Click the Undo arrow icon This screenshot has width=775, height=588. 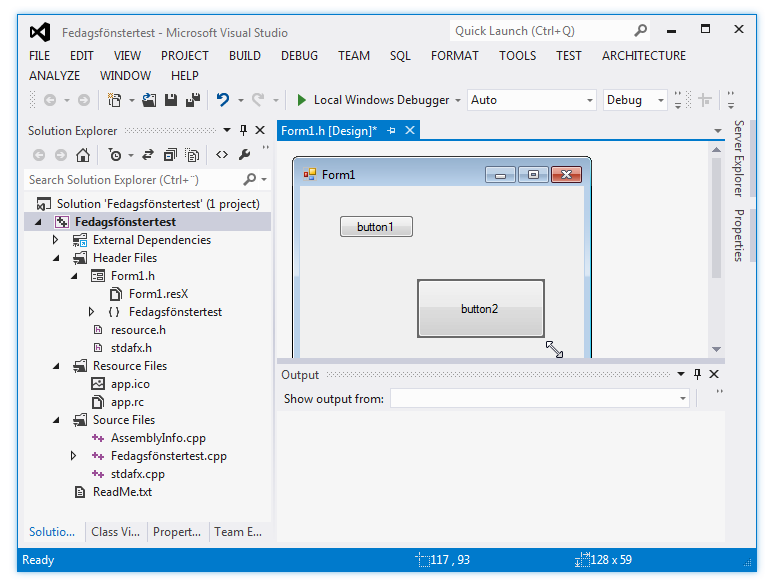pyautogui.click(x=223, y=100)
